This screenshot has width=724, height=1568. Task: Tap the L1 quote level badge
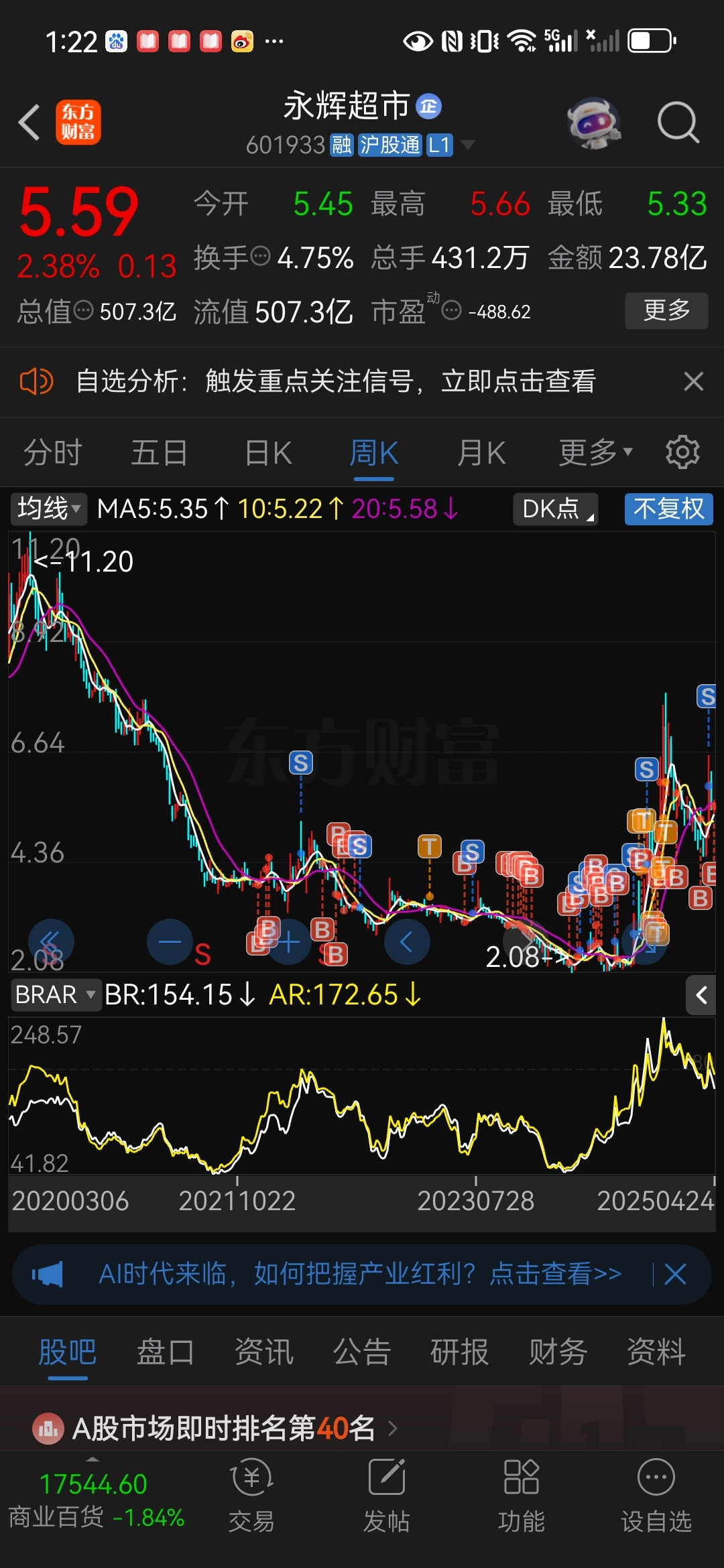(440, 145)
